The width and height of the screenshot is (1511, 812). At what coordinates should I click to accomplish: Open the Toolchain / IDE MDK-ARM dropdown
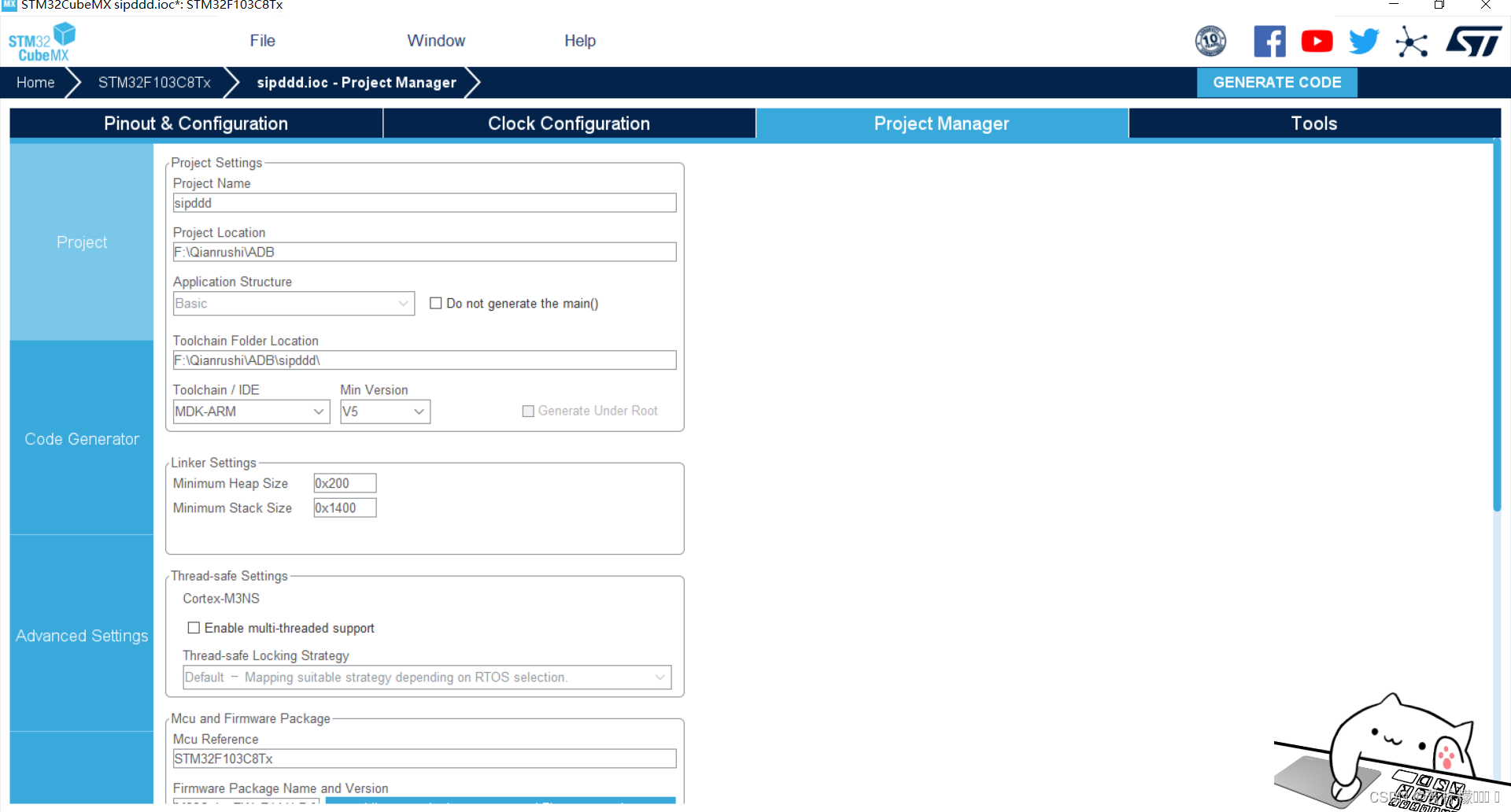pos(251,412)
